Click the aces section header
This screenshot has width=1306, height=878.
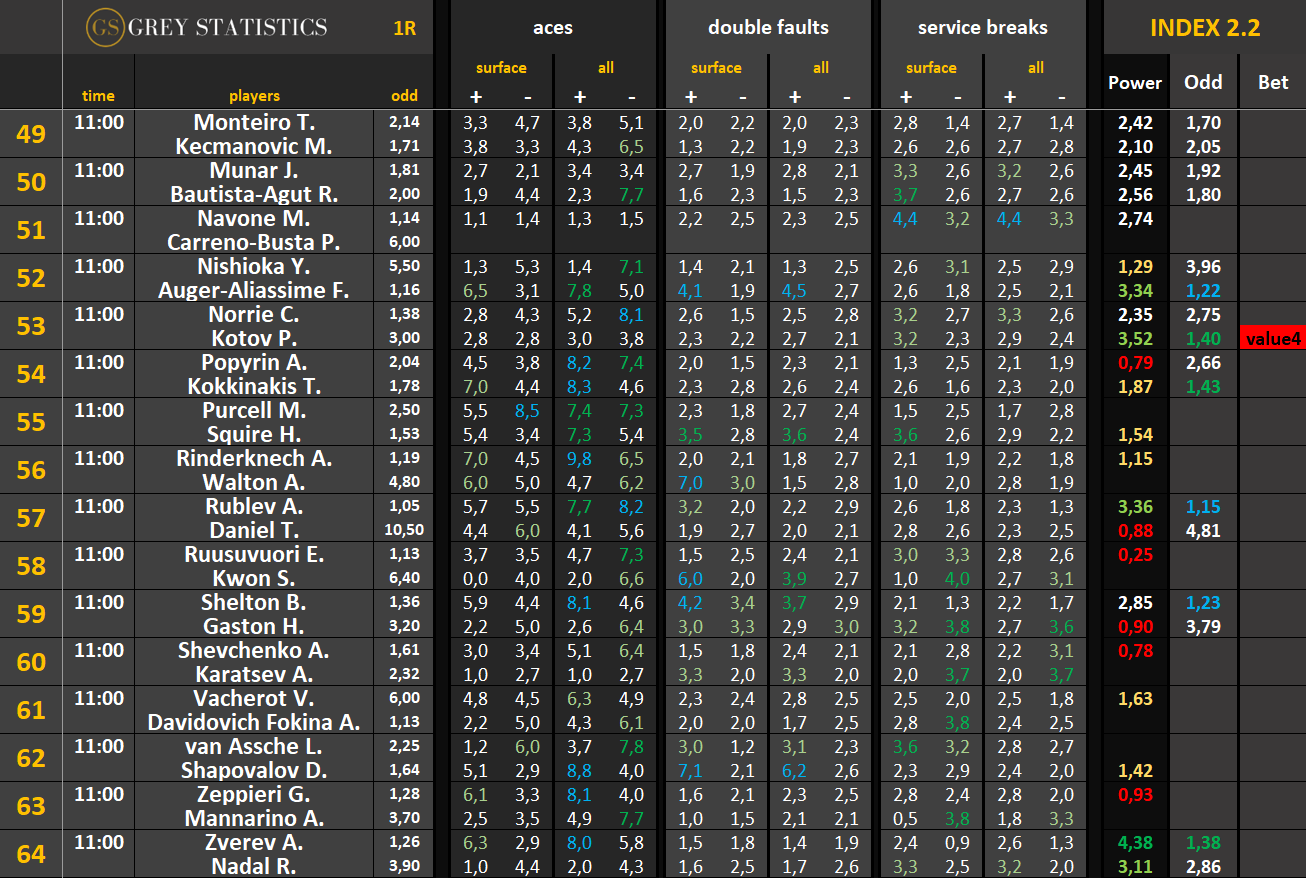coord(552,28)
